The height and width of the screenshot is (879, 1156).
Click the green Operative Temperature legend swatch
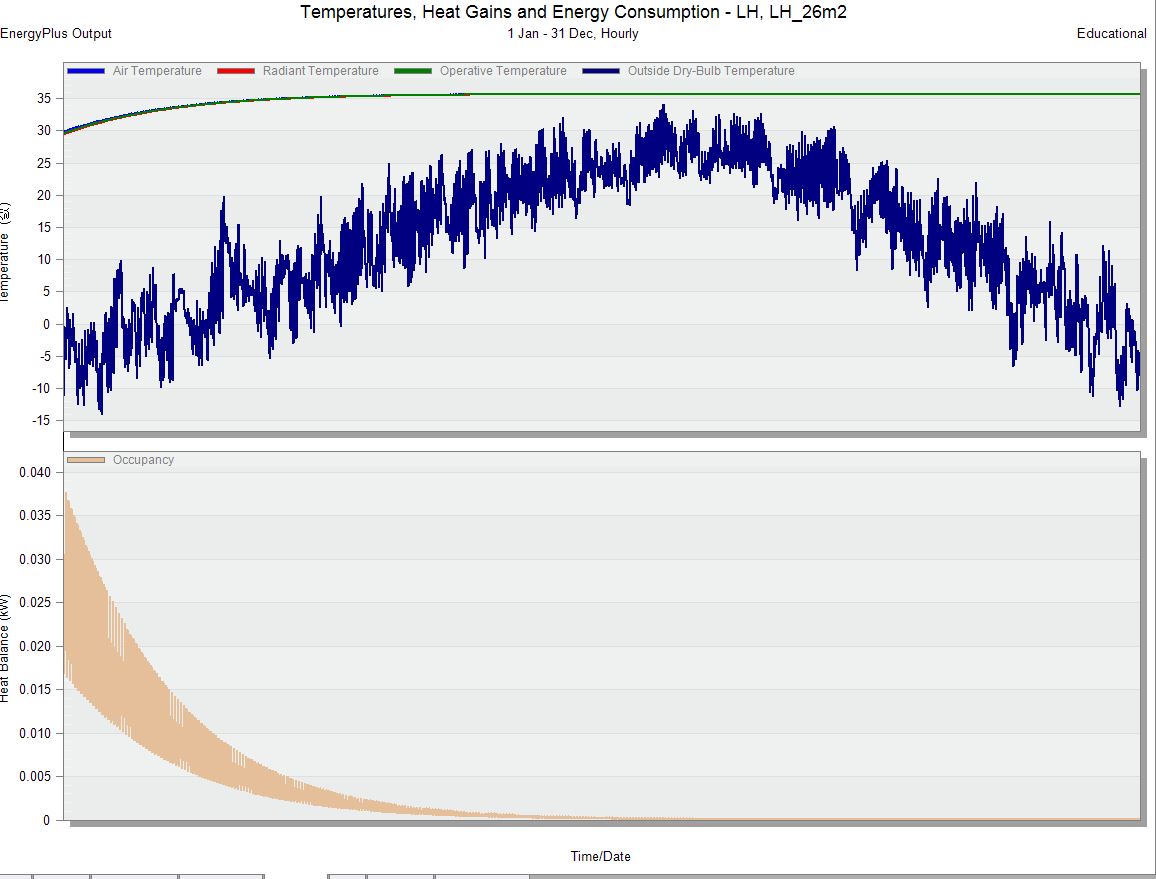point(413,71)
